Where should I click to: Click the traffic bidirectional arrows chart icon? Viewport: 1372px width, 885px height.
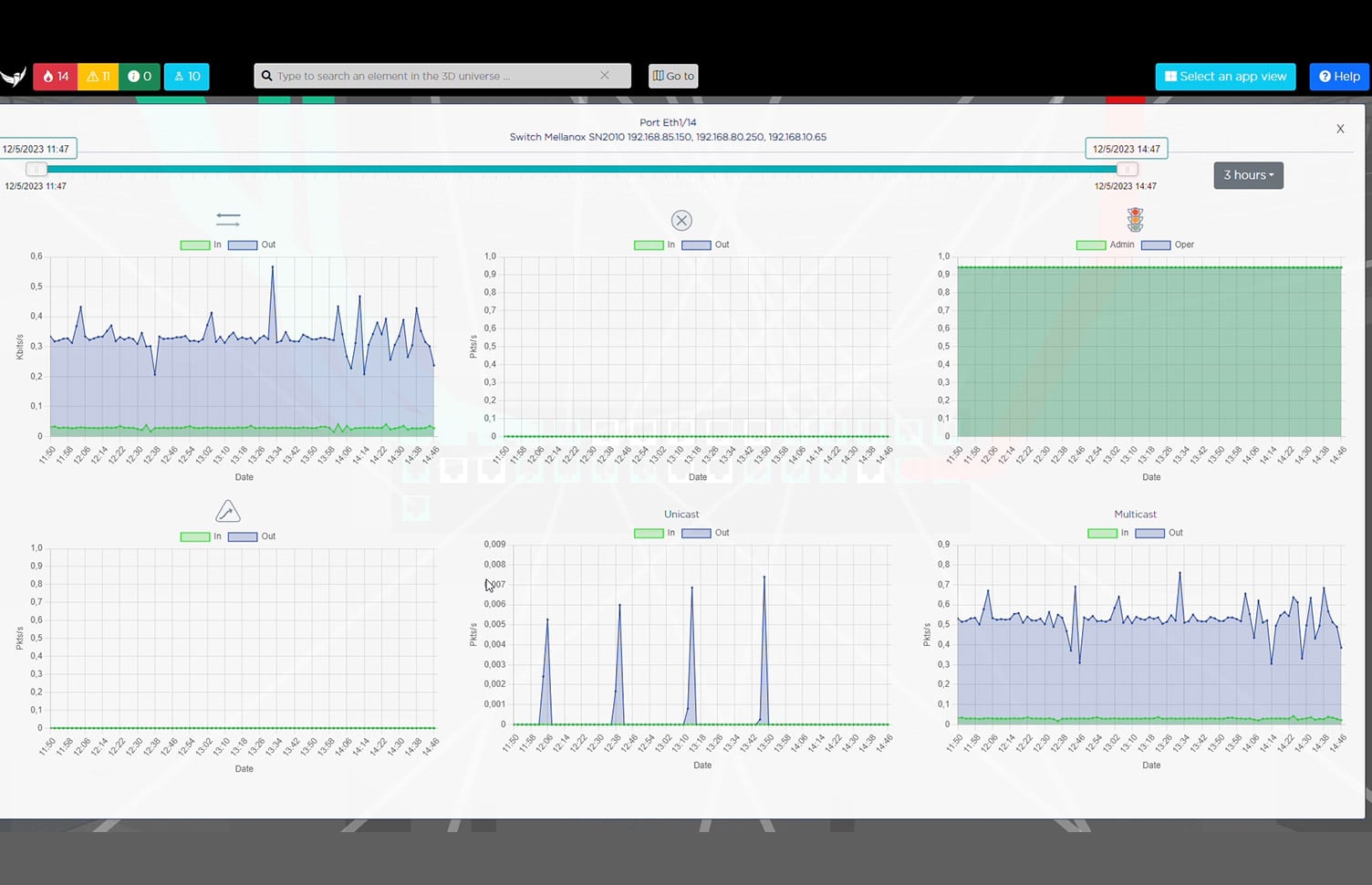[x=228, y=220]
